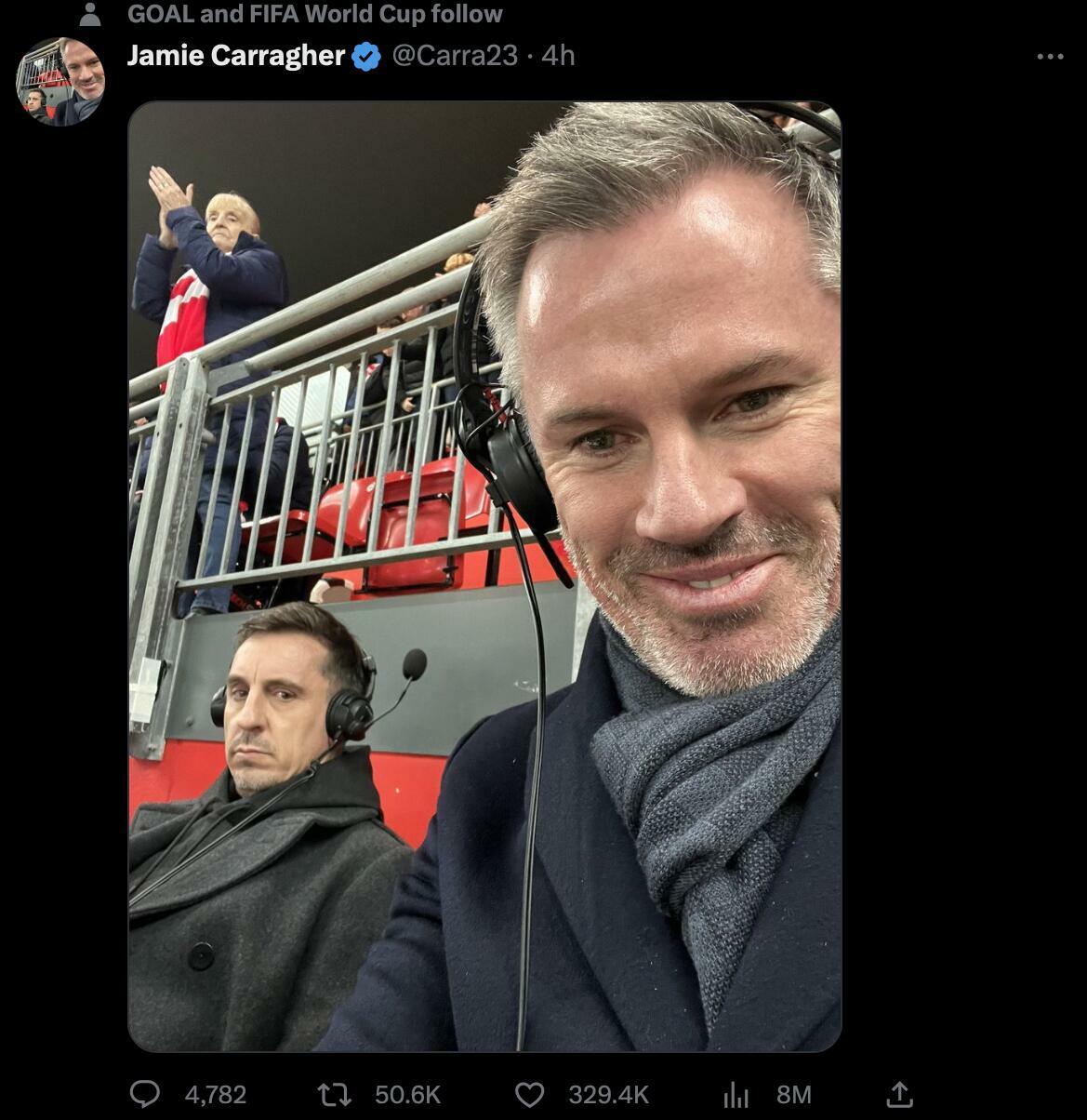Open the tweet via the 4h timestamp
Screen dimensions: 1087x1120
click(x=558, y=56)
